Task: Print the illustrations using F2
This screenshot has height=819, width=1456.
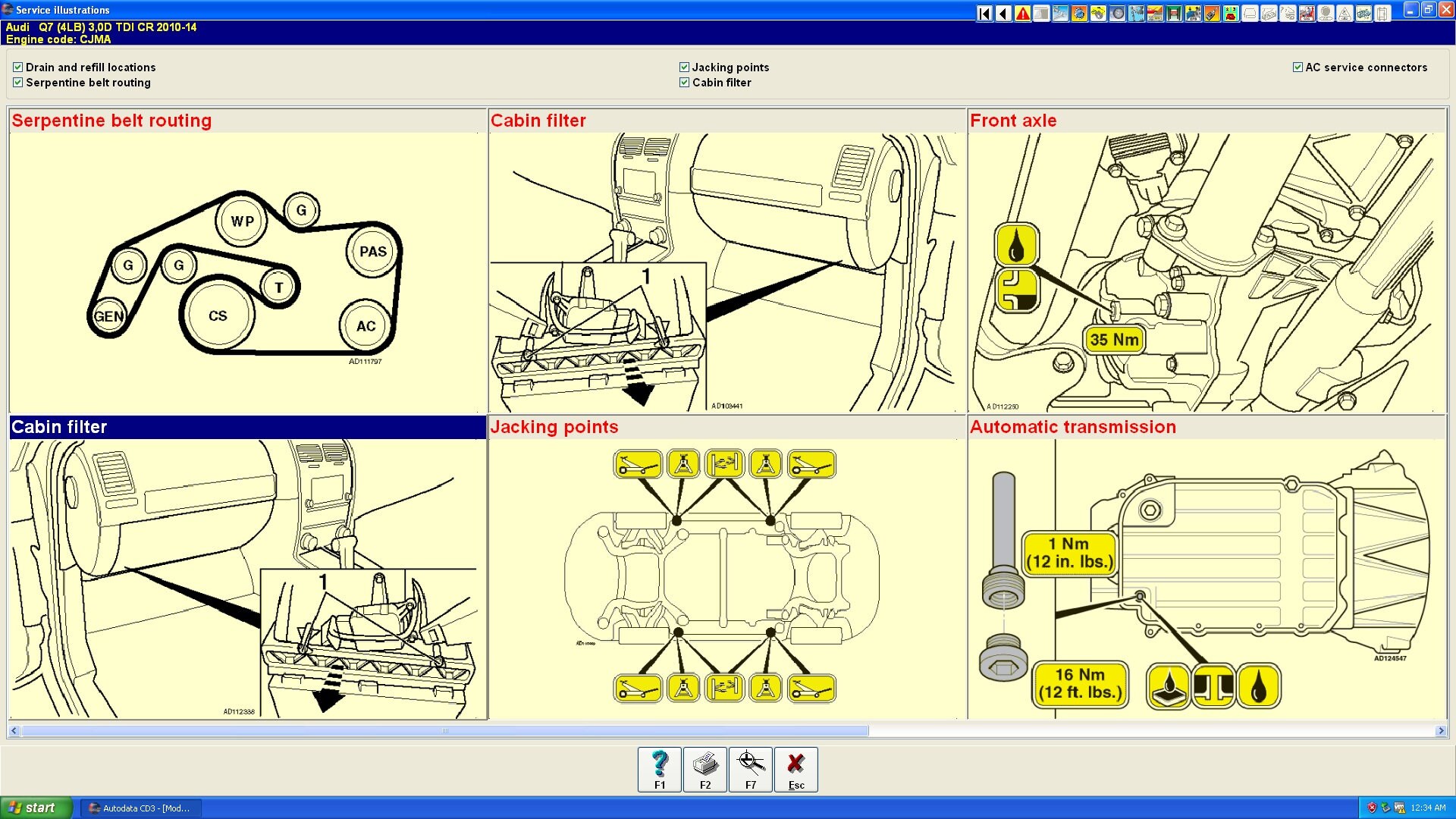Action: (704, 769)
